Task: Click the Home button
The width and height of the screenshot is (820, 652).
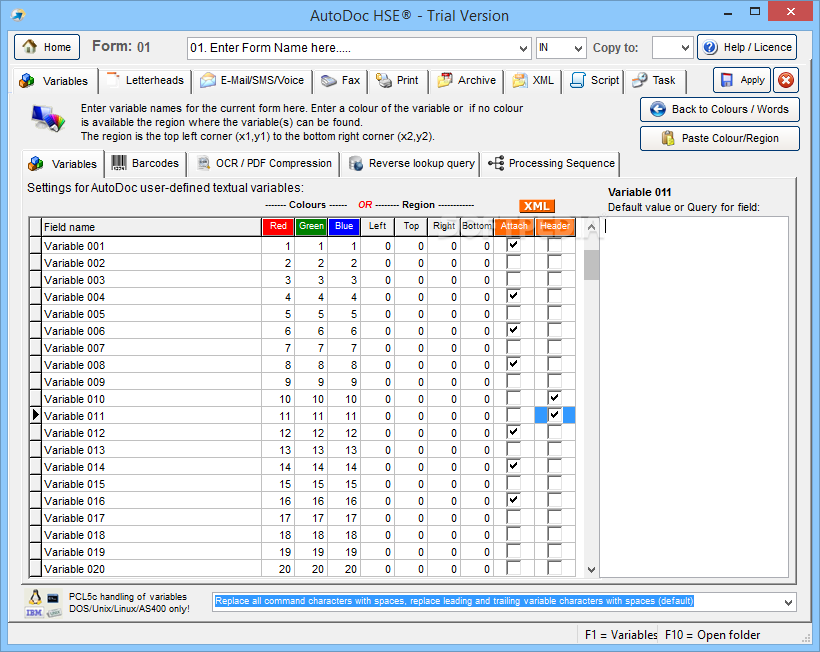Action: click(47, 47)
